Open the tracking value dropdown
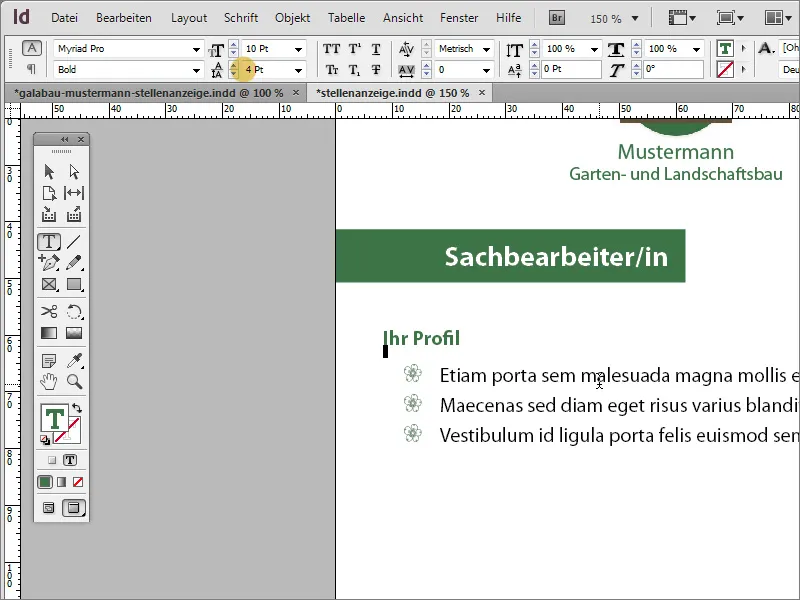Viewport: 800px width, 600px height. tap(486, 70)
